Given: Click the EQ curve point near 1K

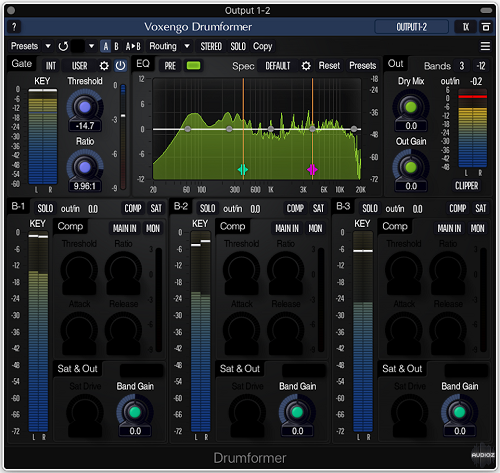Looking at the screenshot, I should pyautogui.click(x=271, y=129).
